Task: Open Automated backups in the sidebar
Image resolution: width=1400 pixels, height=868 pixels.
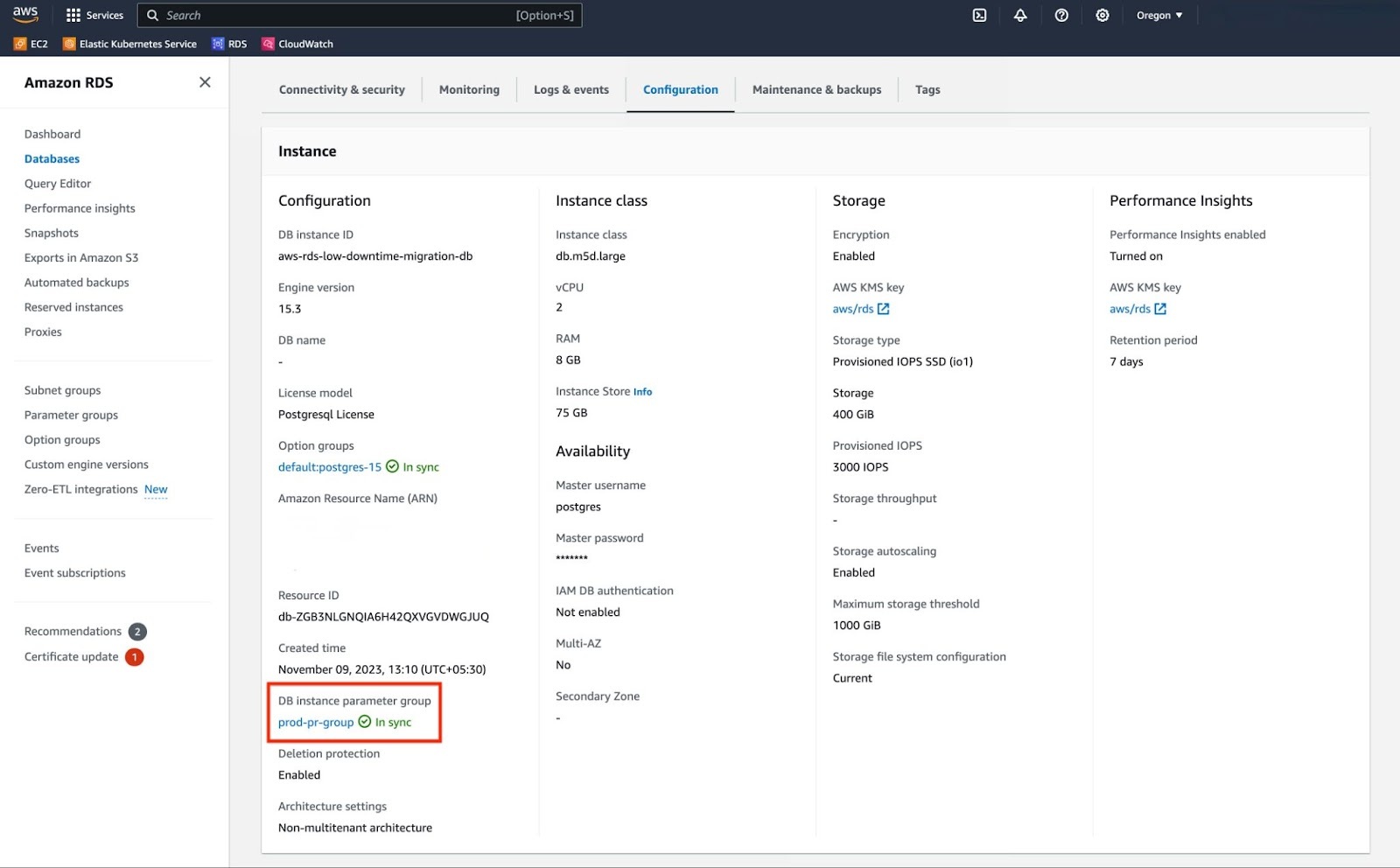Action: [77, 283]
